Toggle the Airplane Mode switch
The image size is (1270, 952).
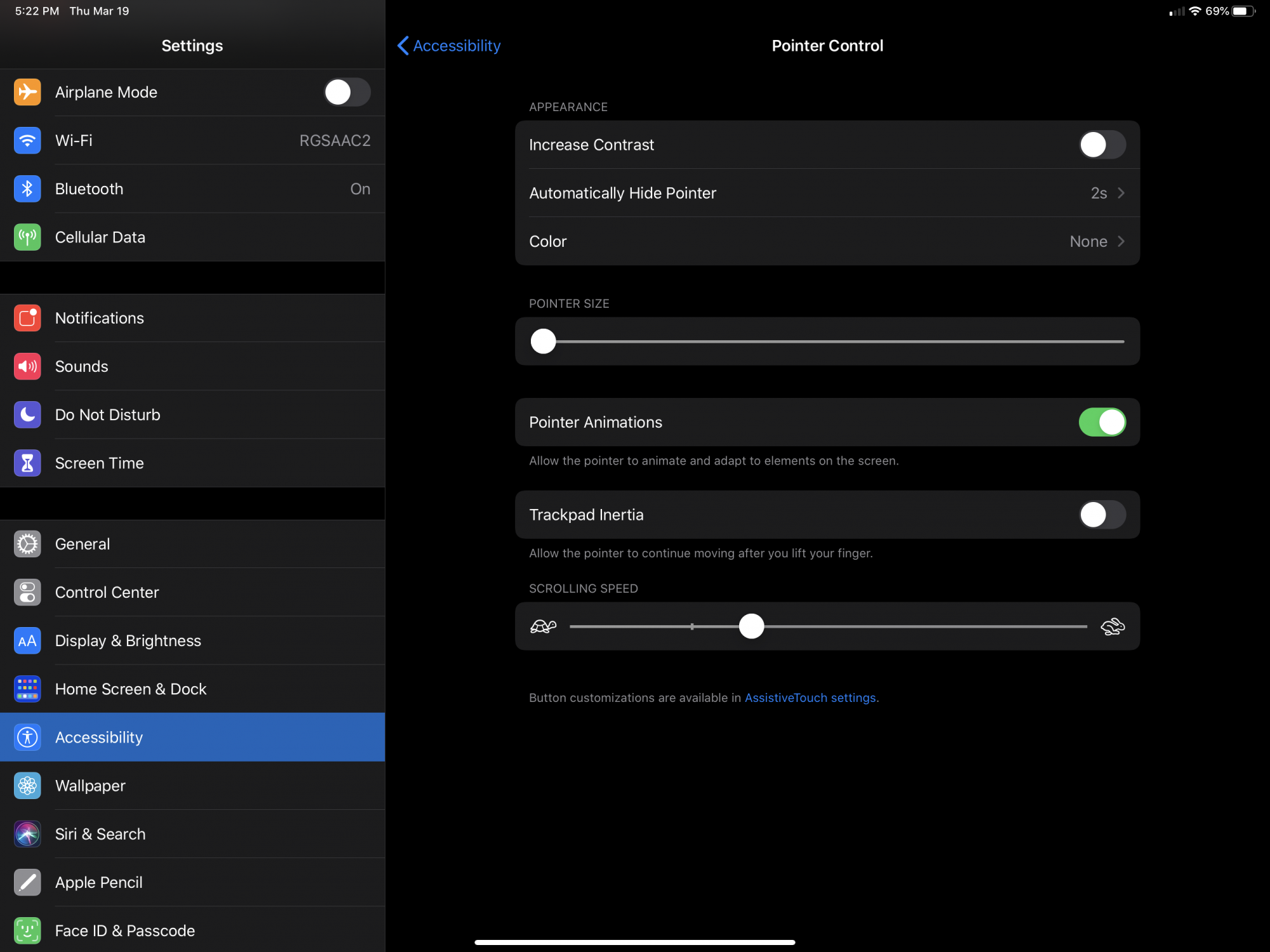click(347, 92)
